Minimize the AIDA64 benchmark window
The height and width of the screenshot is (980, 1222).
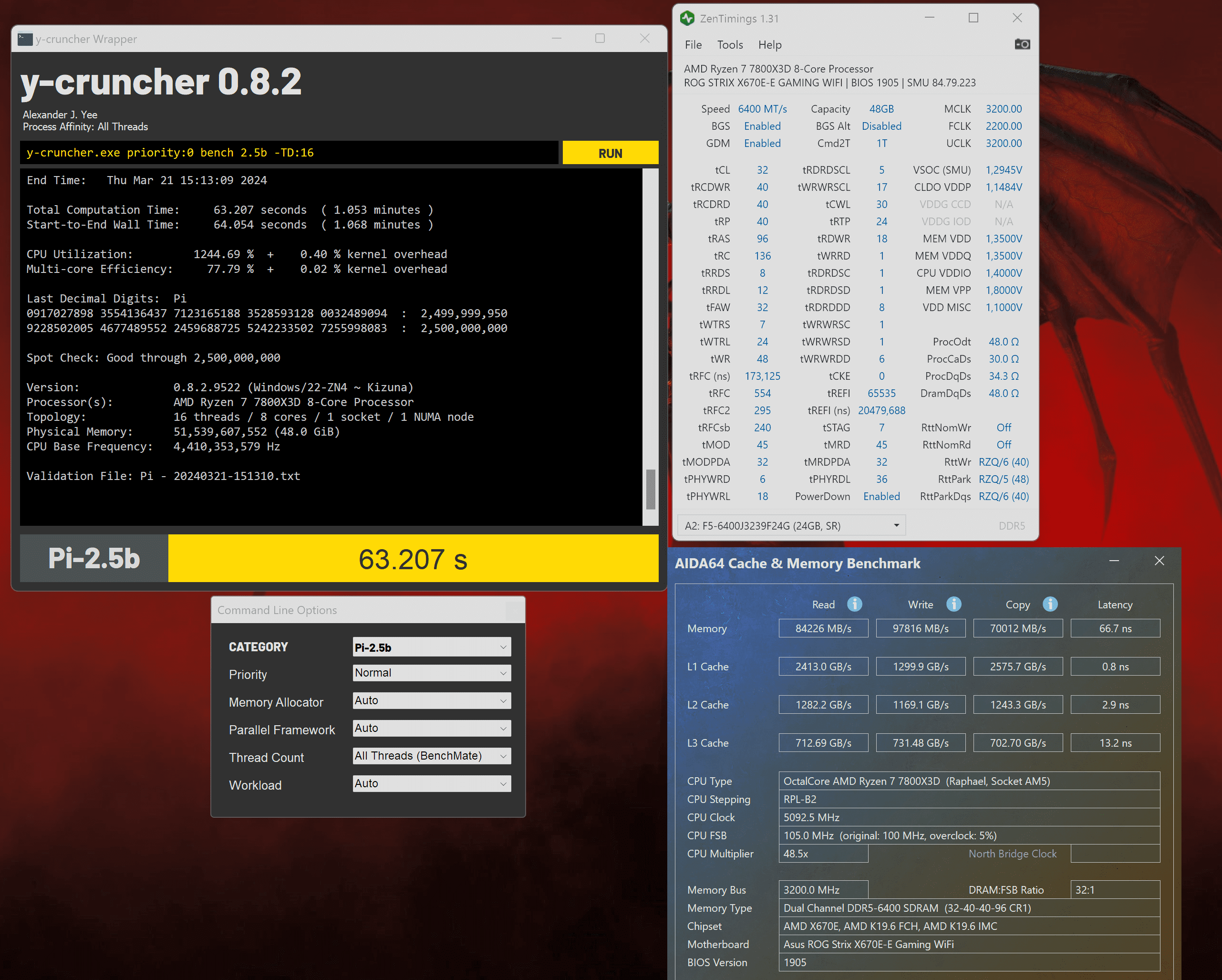[x=1114, y=561]
